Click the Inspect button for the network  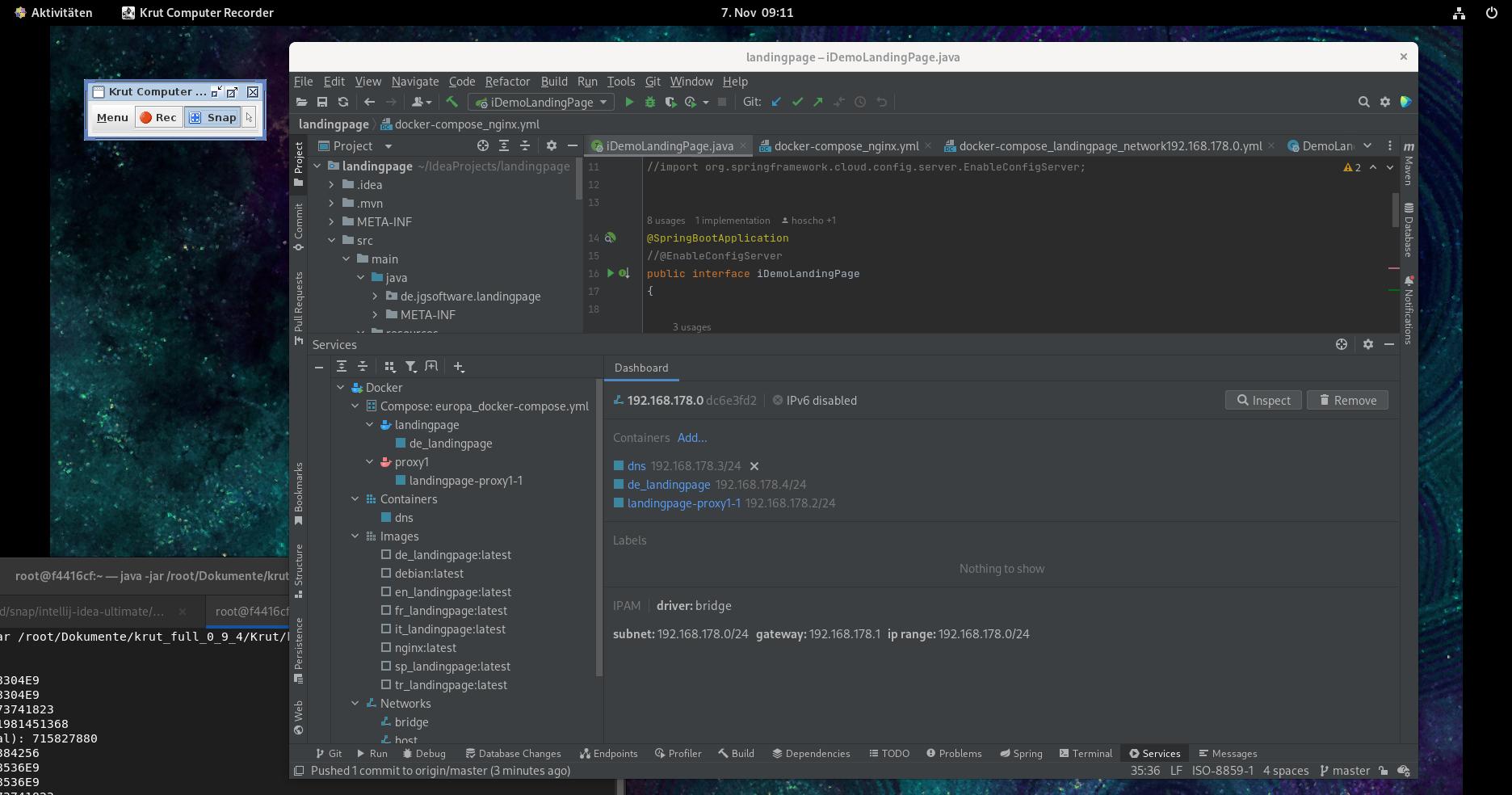1263,401
